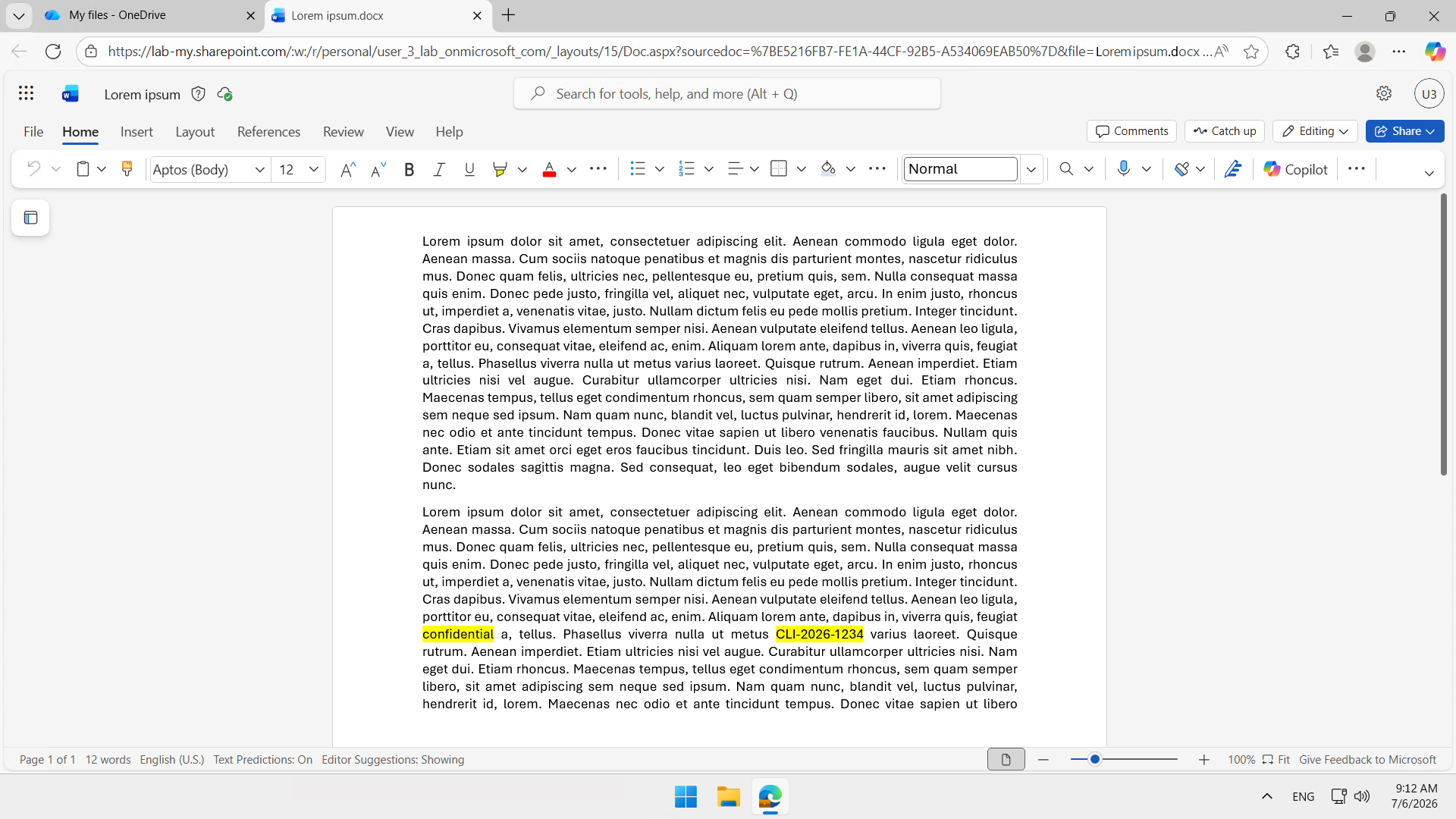
Task: Open the Insert tab
Action: pos(136,131)
